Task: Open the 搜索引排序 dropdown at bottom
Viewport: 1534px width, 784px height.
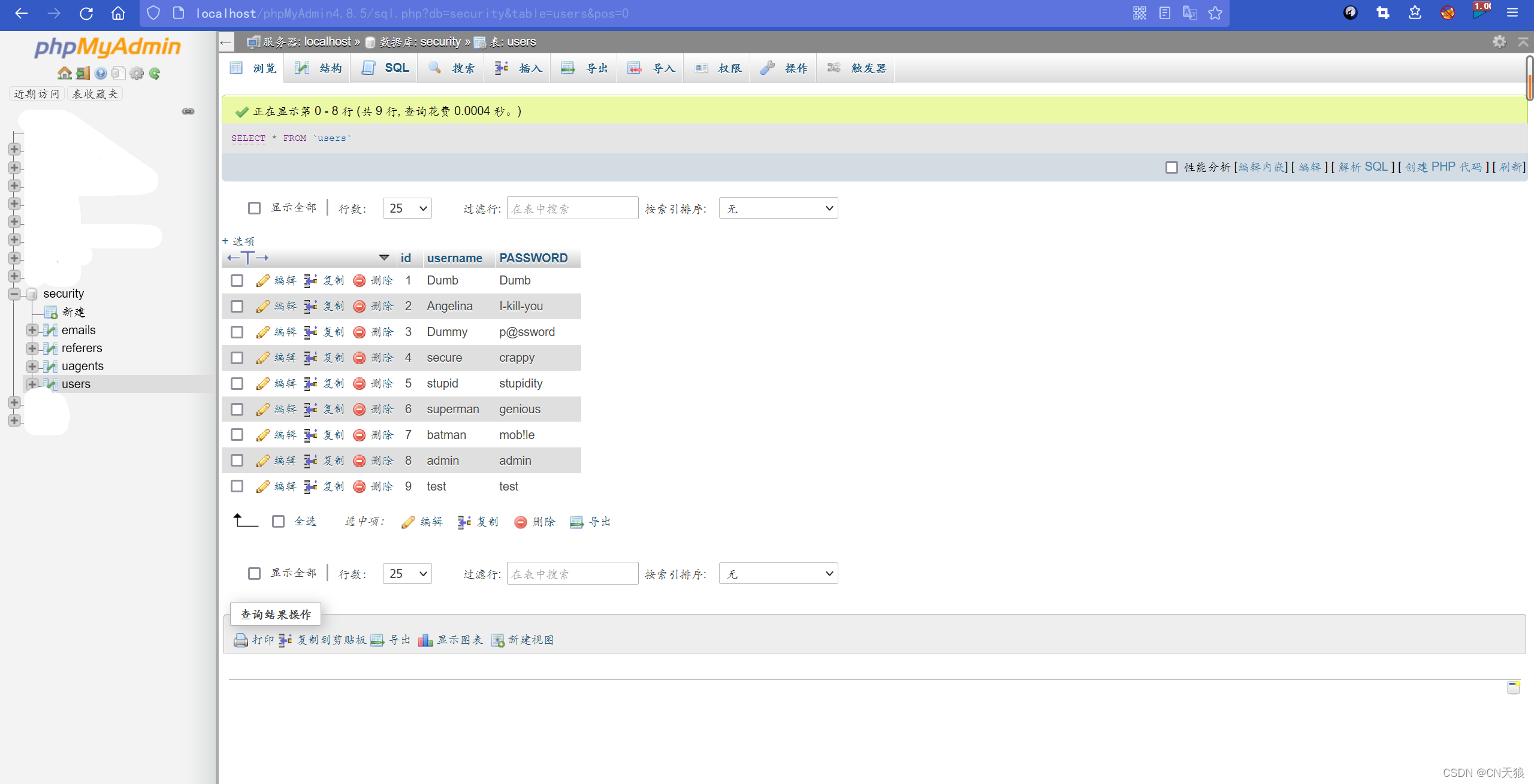Action: (x=778, y=574)
